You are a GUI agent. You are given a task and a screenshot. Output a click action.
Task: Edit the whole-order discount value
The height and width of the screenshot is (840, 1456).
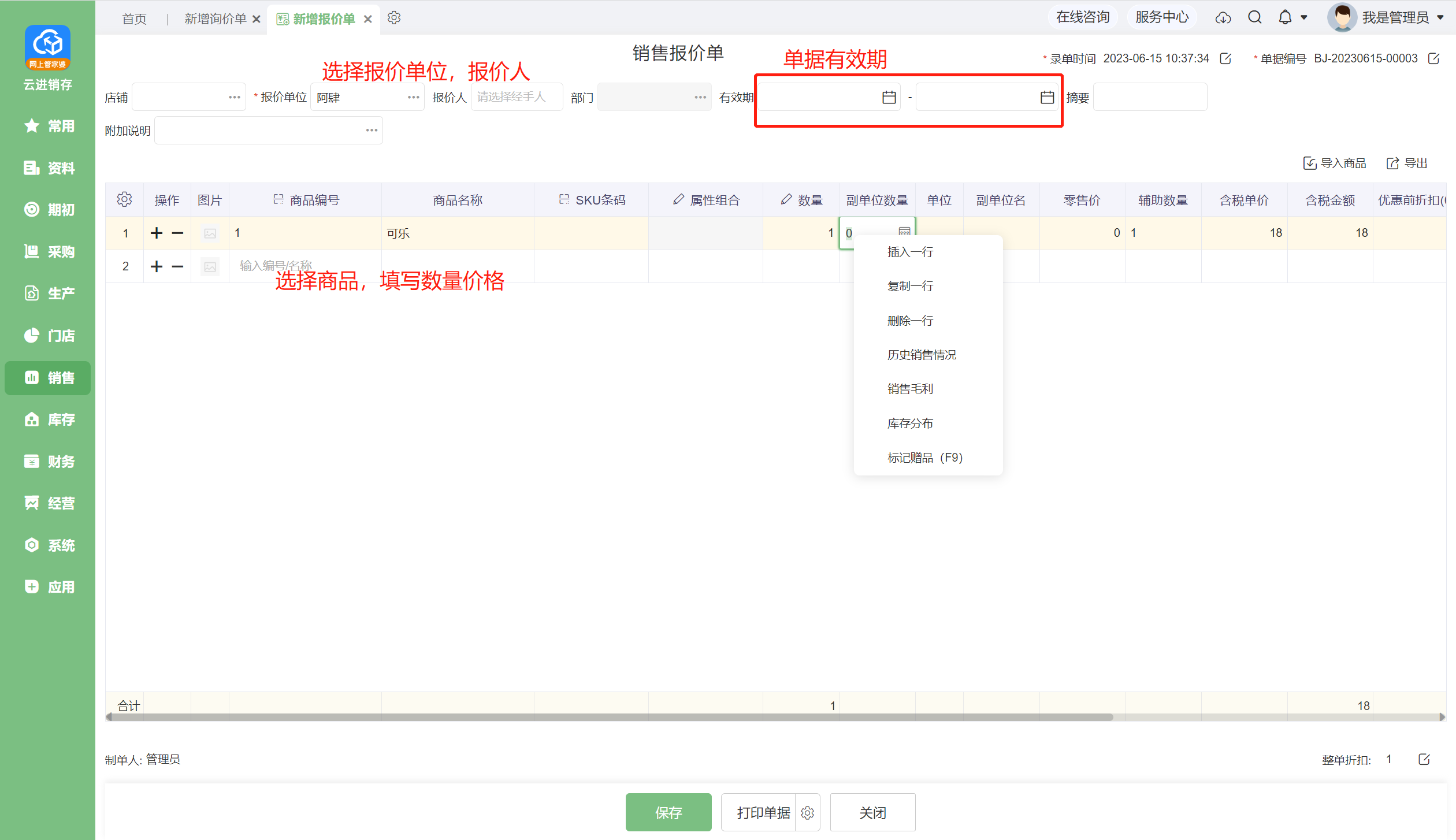(1424, 759)
